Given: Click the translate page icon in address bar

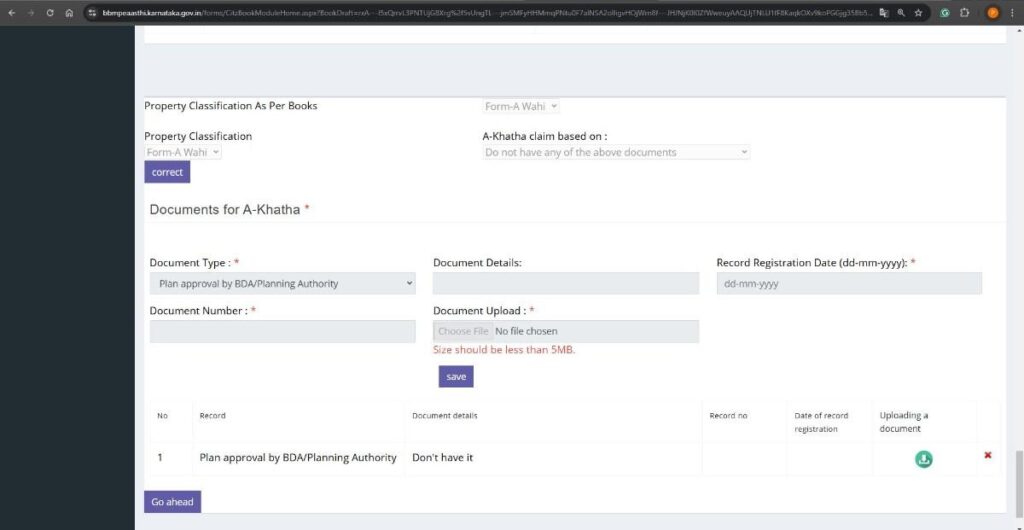Looking at the screenshot, I should point(884,13).
